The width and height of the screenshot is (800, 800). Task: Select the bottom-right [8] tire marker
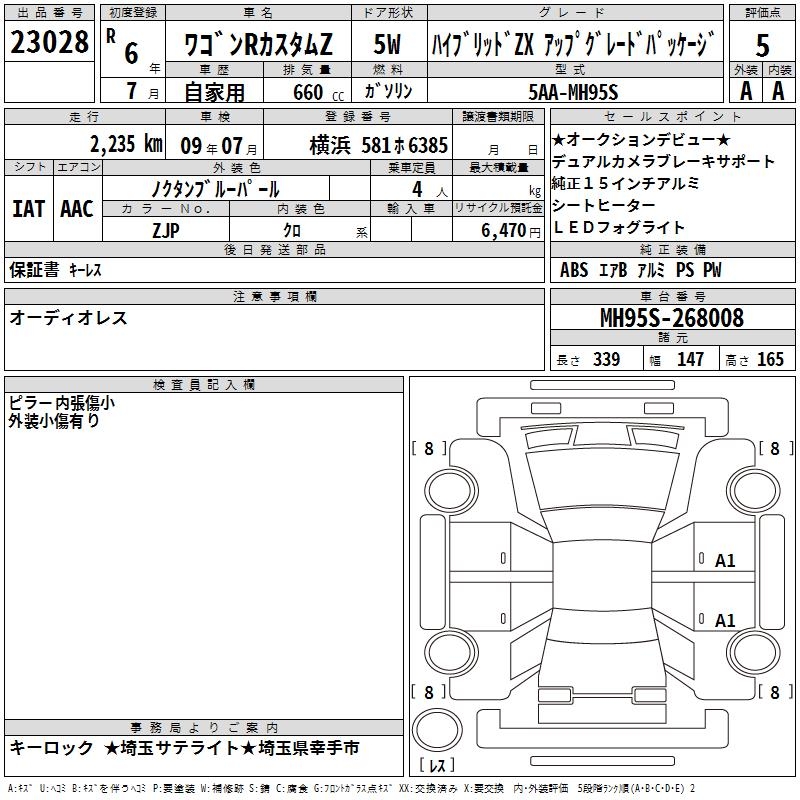773,692
